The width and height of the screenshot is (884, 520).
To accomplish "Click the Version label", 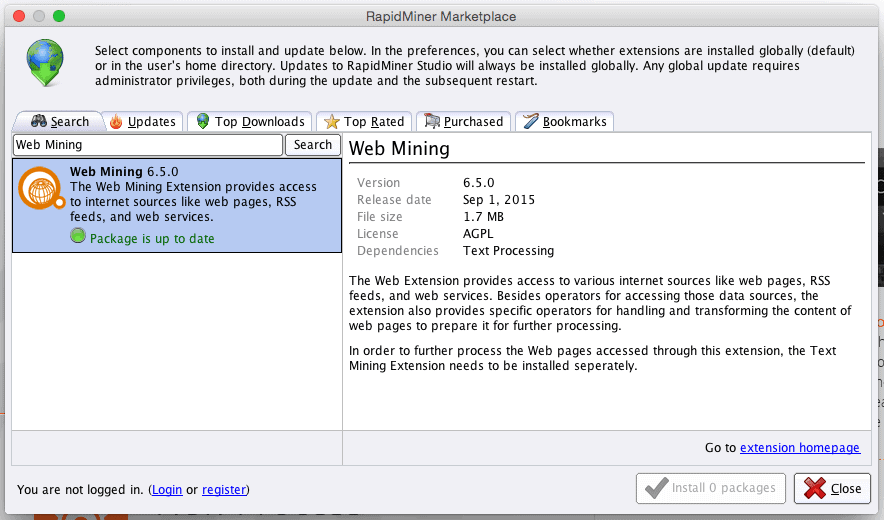I will tap(378, 183).
